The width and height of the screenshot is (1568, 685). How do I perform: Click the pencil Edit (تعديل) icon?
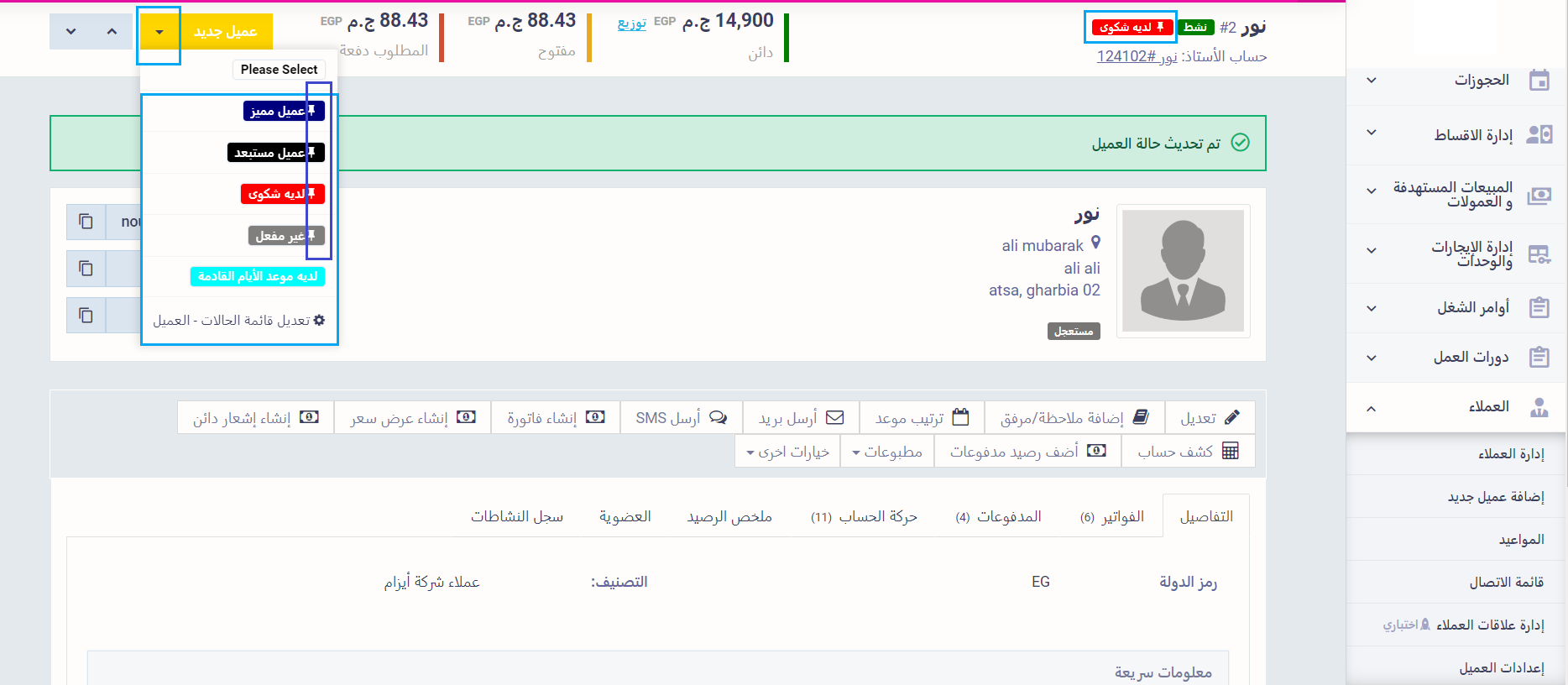[x=1231, y=417]
